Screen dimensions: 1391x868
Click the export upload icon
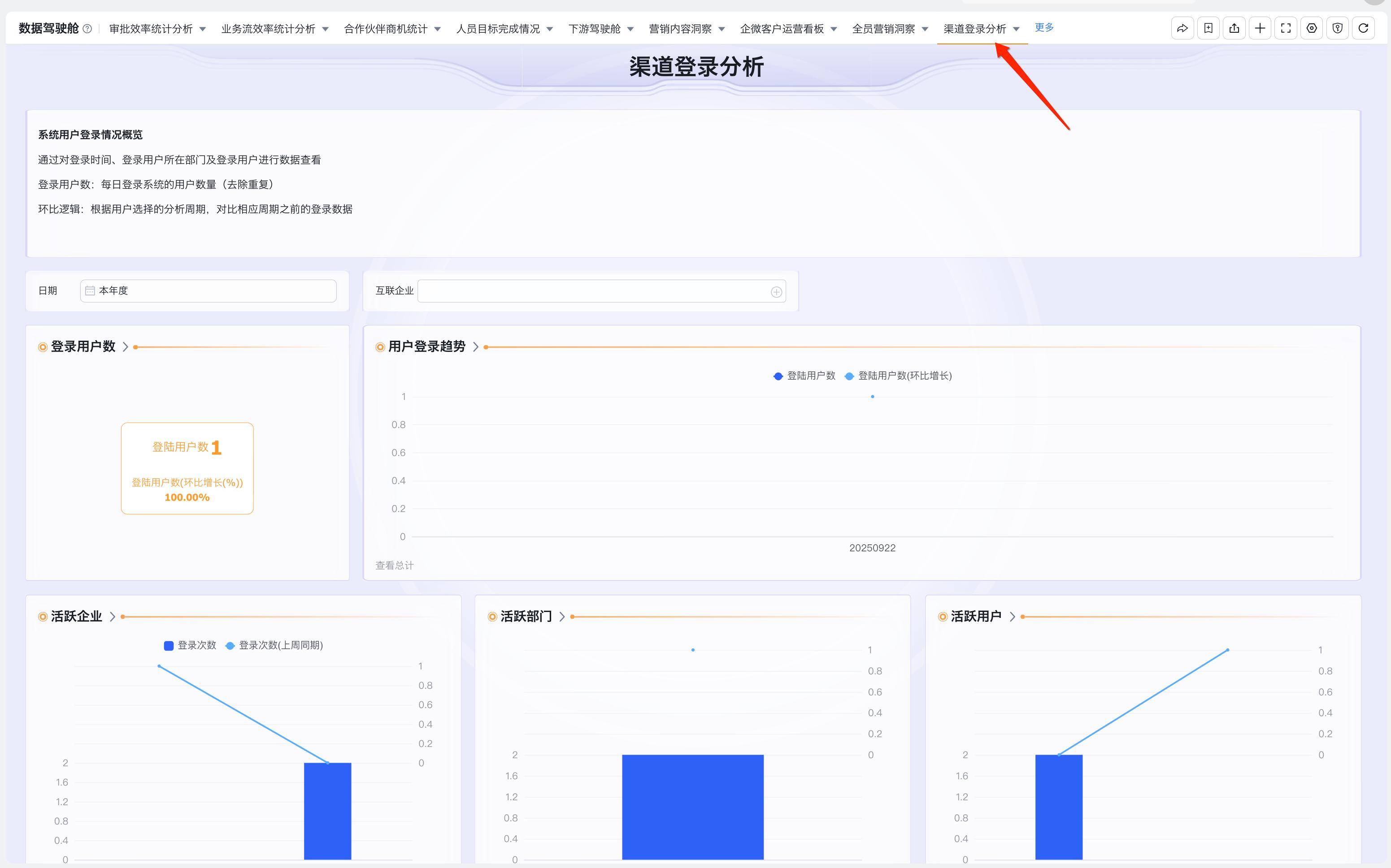point(1234,28)
